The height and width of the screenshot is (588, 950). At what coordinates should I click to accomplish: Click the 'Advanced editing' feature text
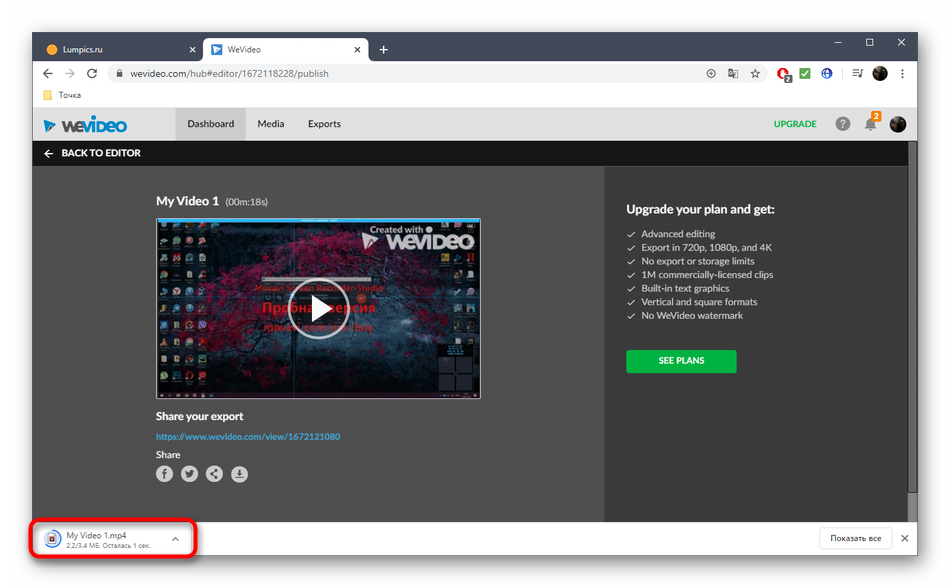point(678,234)
